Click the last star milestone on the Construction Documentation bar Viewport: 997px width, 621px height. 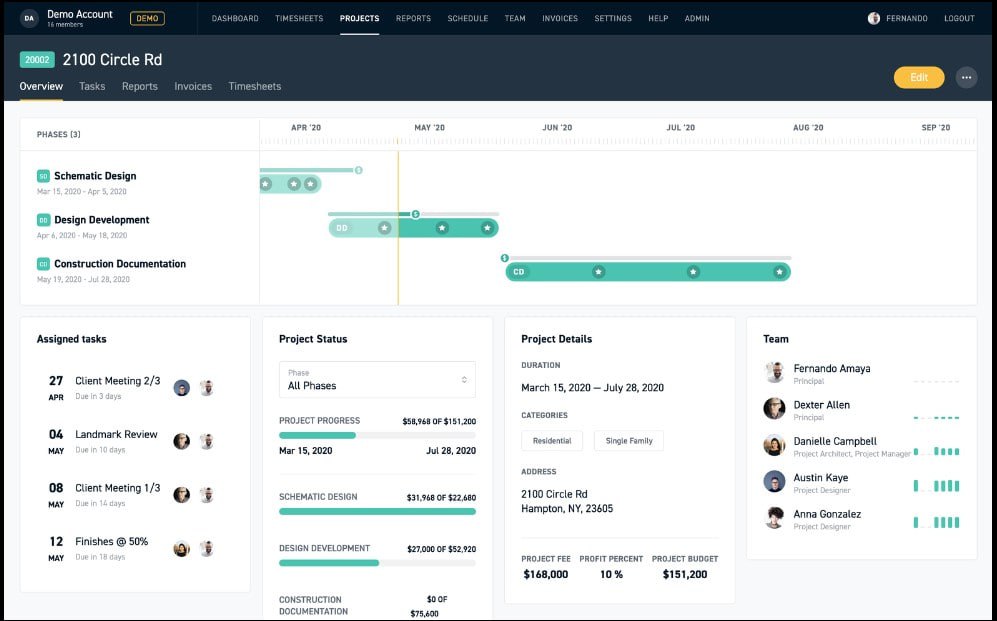click(780, 272)
